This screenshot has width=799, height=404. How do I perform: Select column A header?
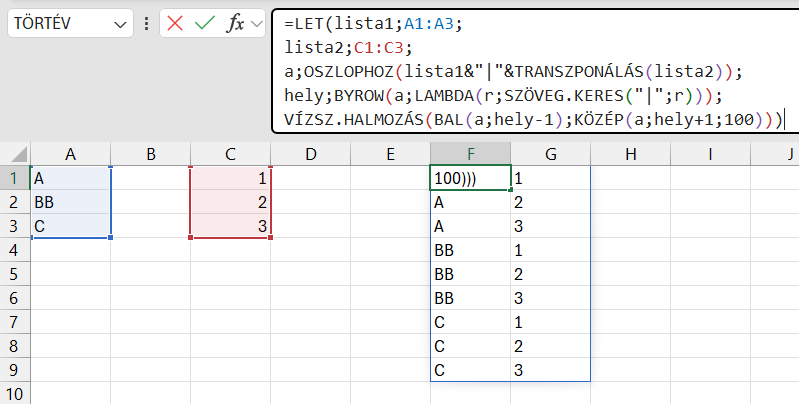click(x=70, y=153)
